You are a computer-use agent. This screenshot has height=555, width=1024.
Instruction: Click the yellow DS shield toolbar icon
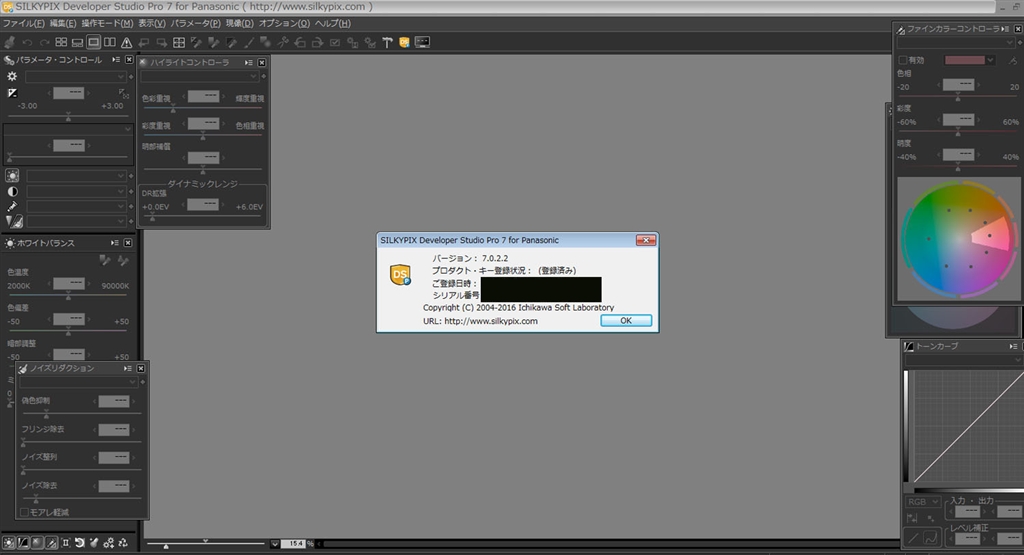[404, 42]
